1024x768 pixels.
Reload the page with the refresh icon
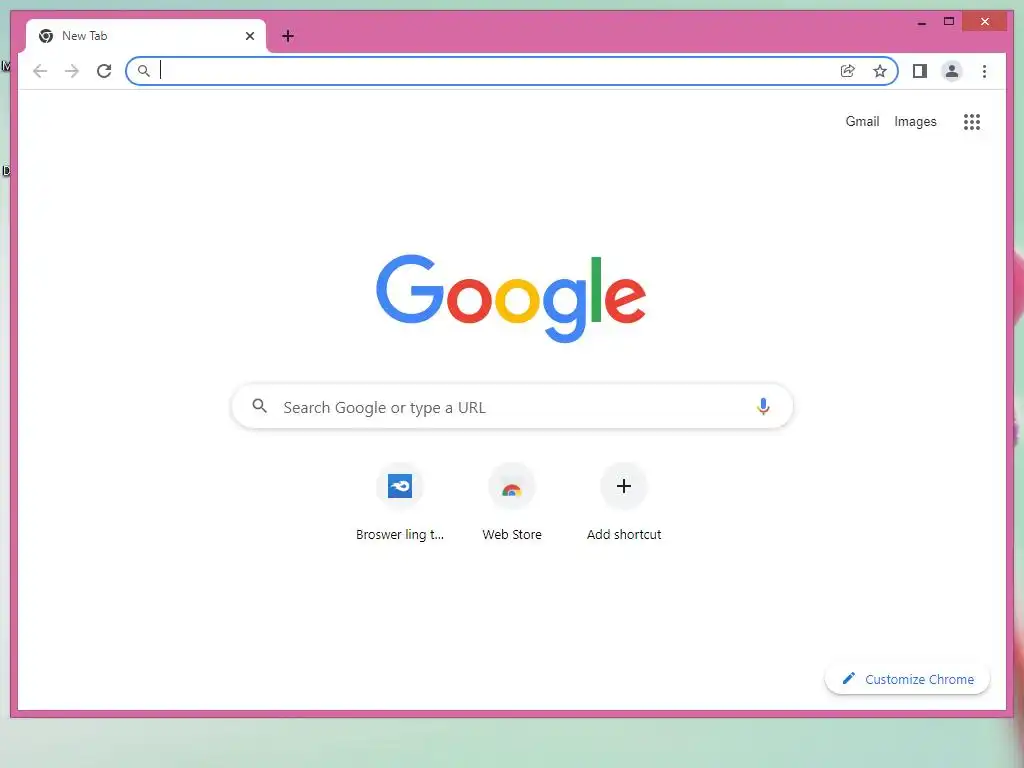tap(104, 71)
